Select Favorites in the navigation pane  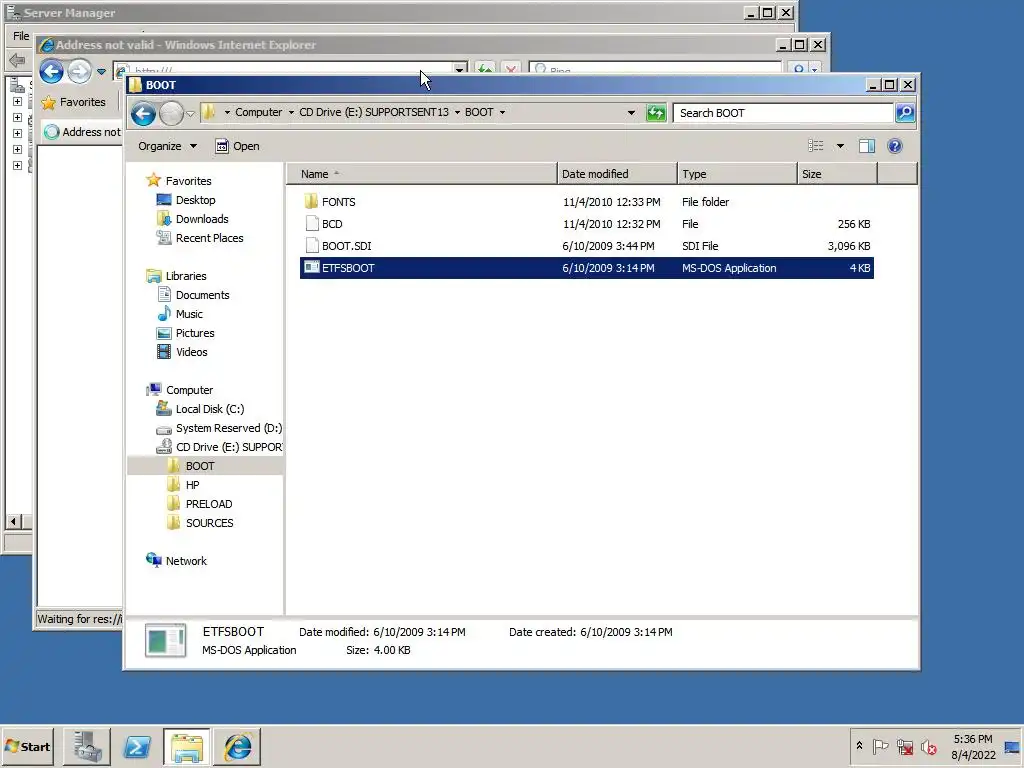click(188, 181)
